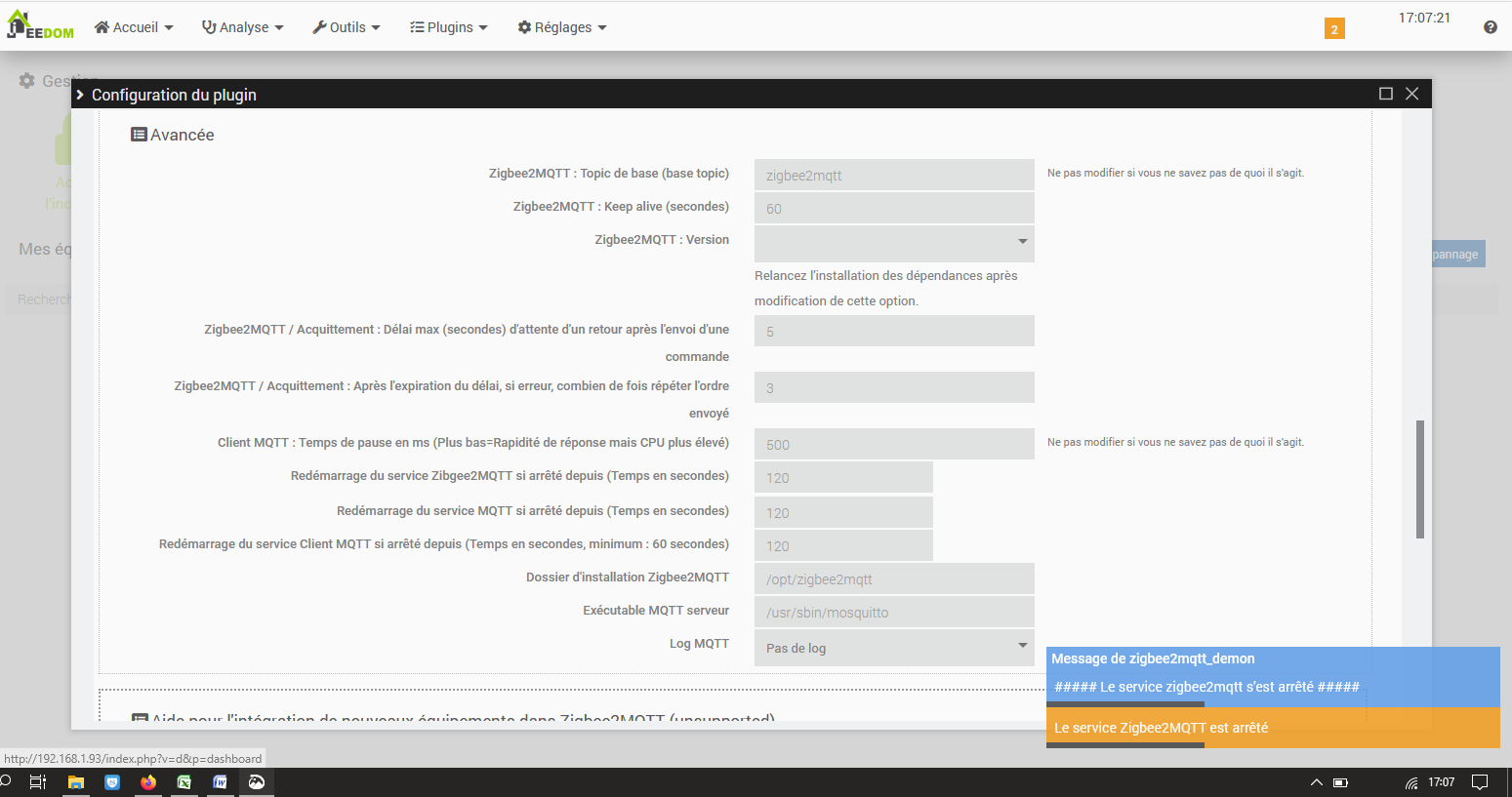Open the blue shield app in taskbar
Screen dimensions: 1512x797
(x=112, y=781)
